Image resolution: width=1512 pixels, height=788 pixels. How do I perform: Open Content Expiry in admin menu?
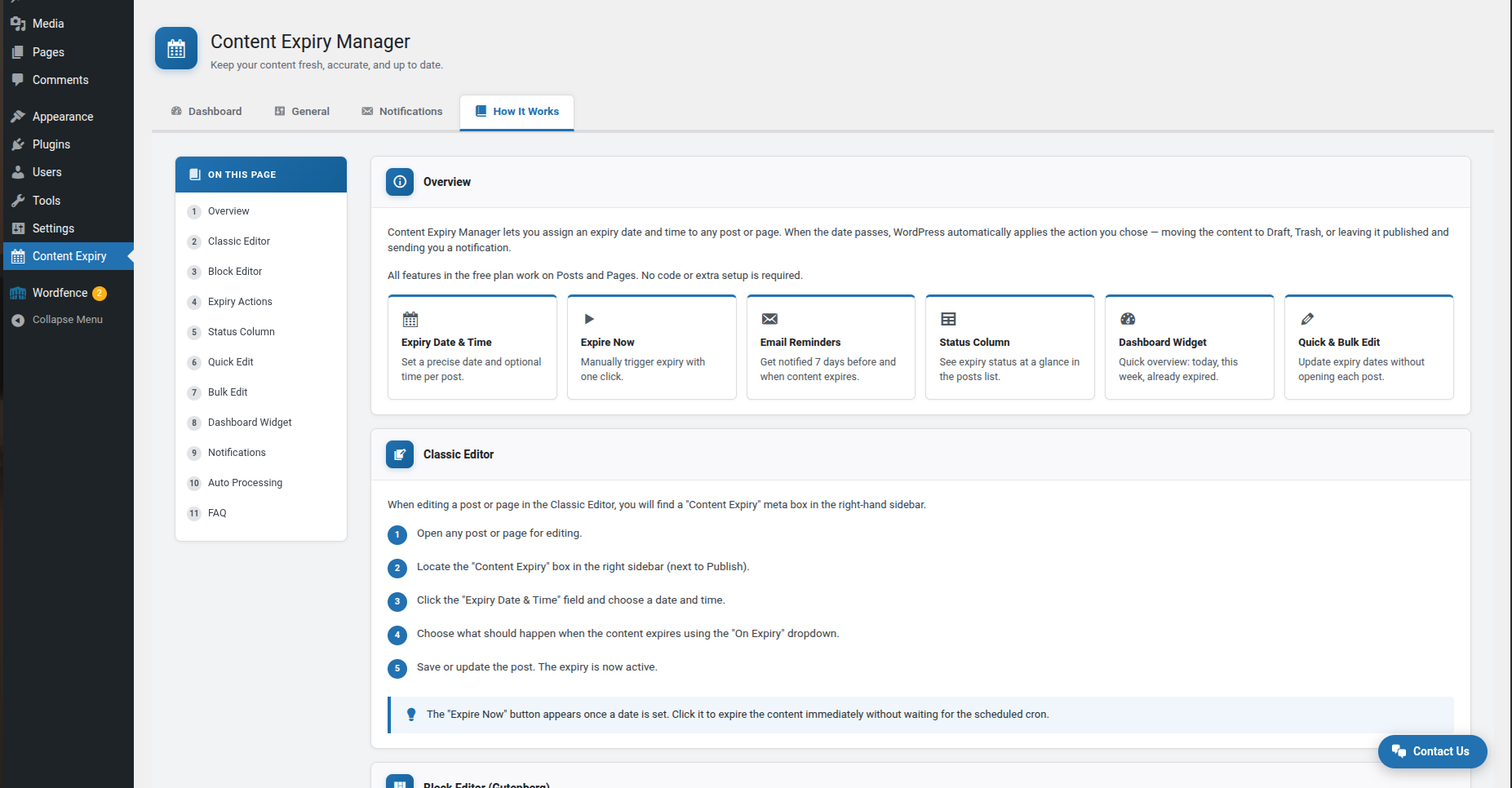click(69, 256)
